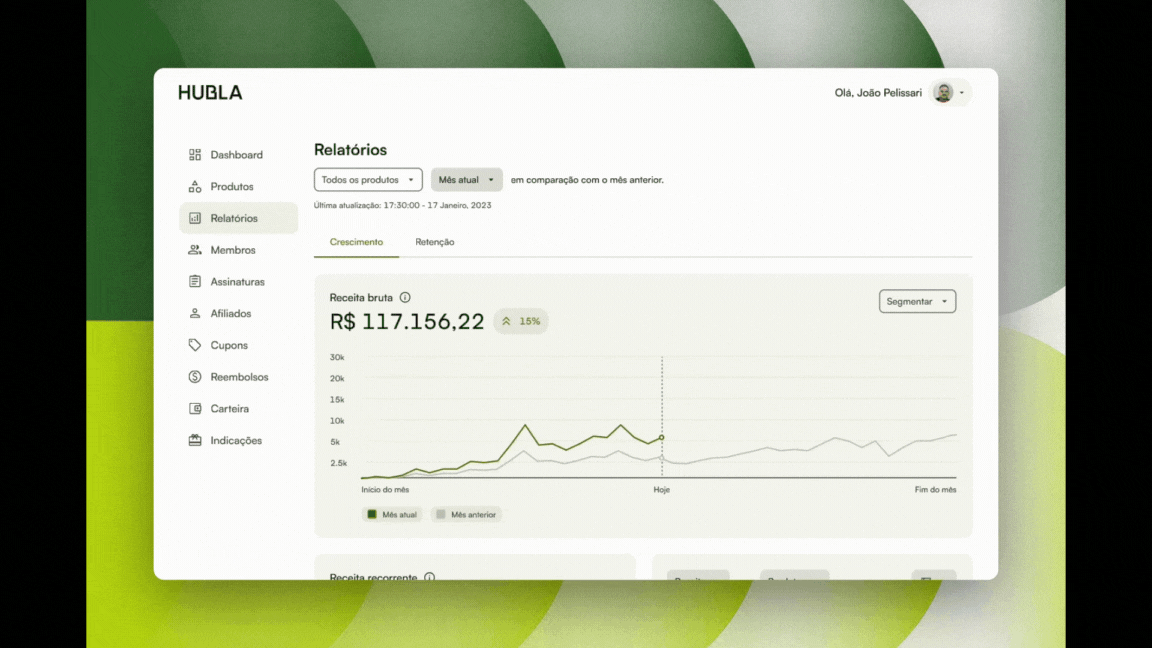Switch to the Retenção tab
The height and width of the screenshot is (648, 1152).
(x=434, y=242)
